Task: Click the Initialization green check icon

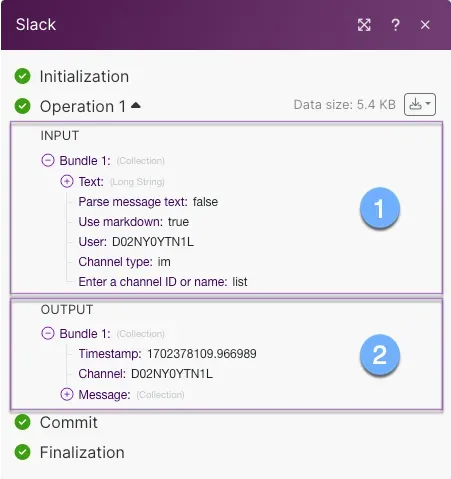Action: point(22,76)
